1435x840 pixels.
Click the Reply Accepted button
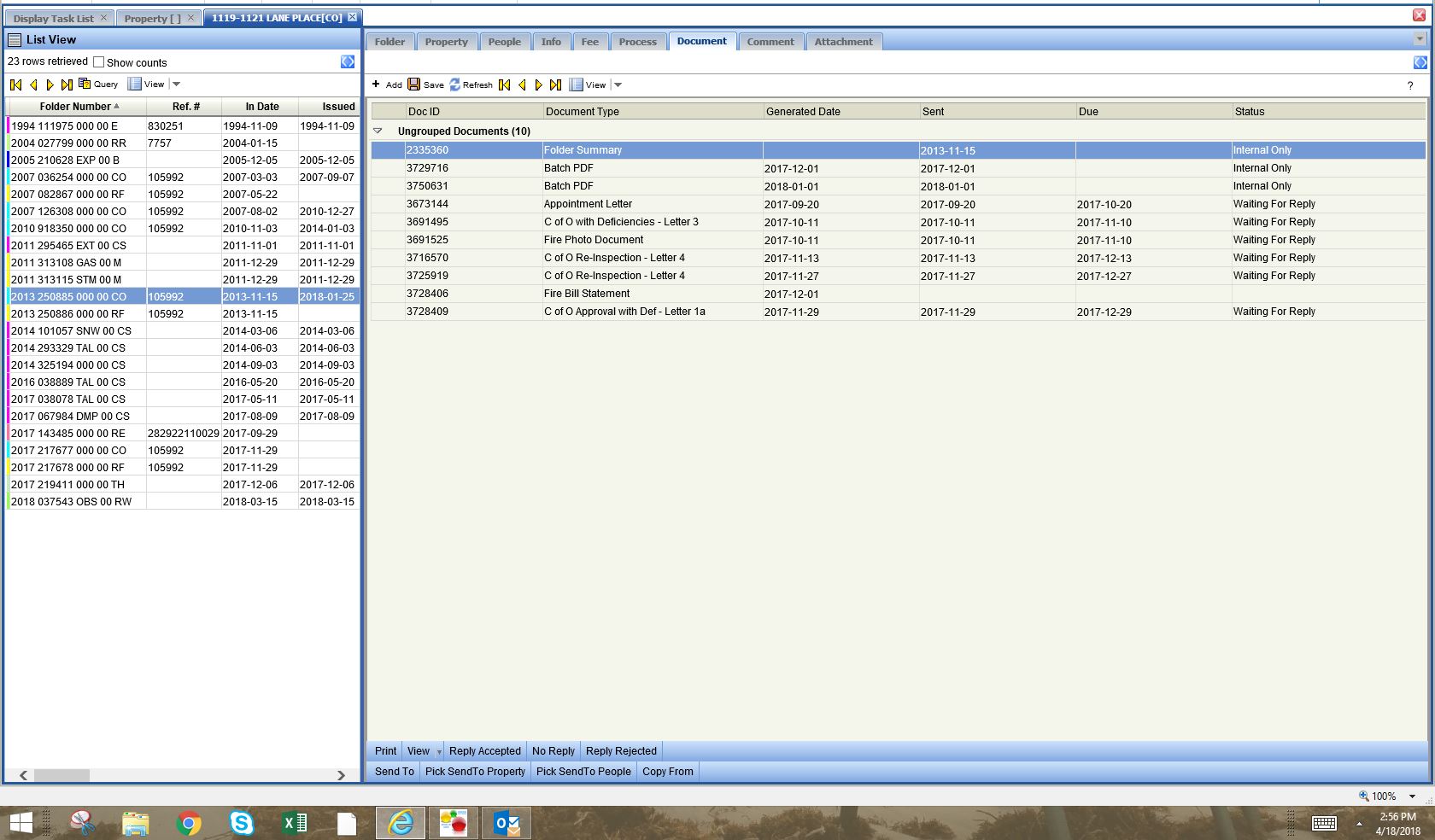tap(484, 751)
